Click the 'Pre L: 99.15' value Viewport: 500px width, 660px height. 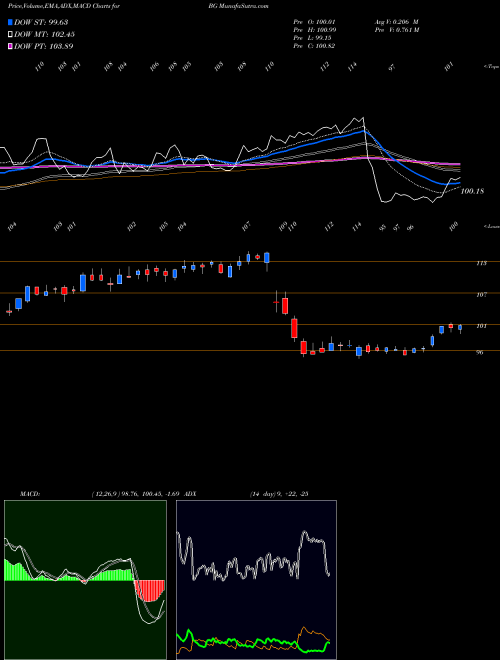click(x=313, y=38)
